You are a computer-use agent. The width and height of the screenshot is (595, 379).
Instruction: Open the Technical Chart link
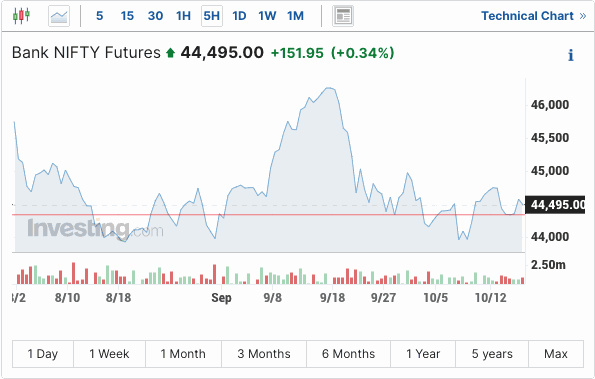(x=534, y=16)
